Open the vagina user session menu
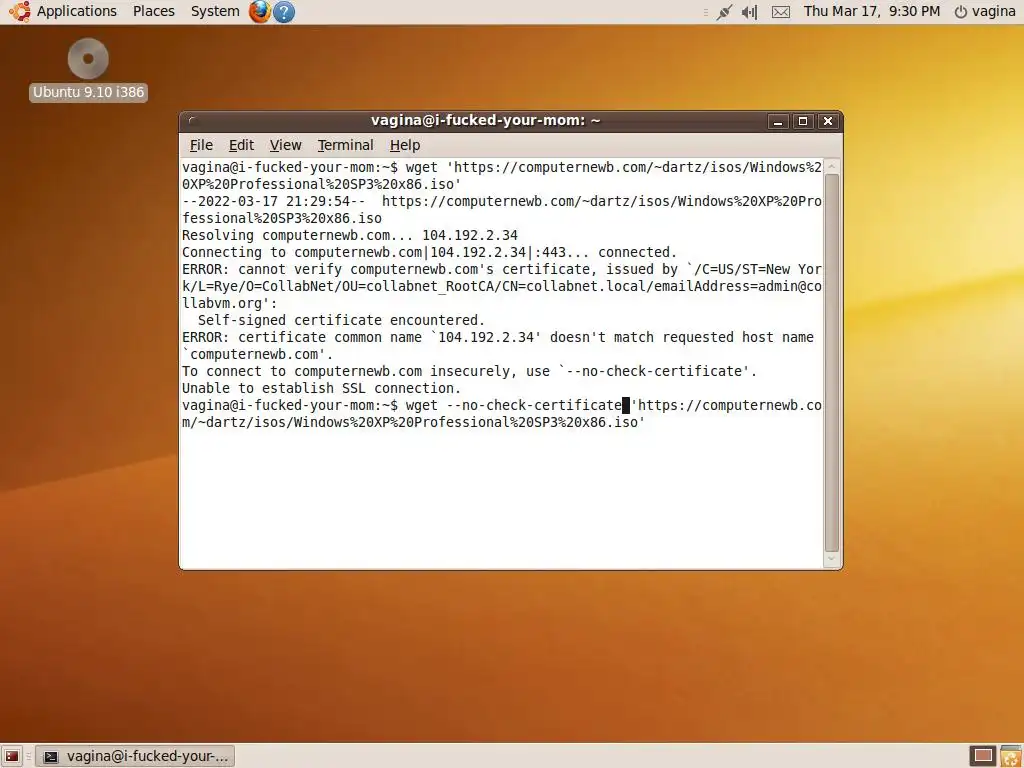The width and height of the screenshot is (1024, 768). 985,11
